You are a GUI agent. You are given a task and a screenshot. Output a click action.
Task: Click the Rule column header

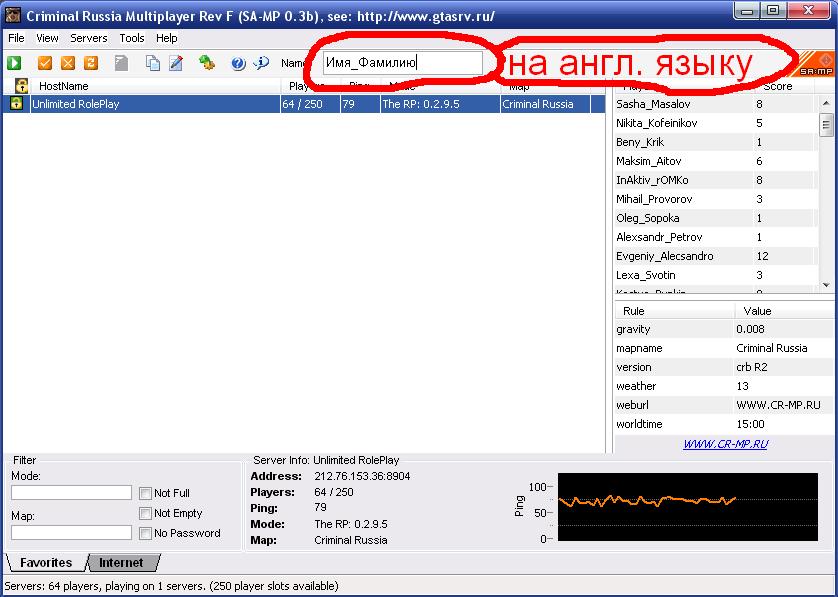(674, 311)
